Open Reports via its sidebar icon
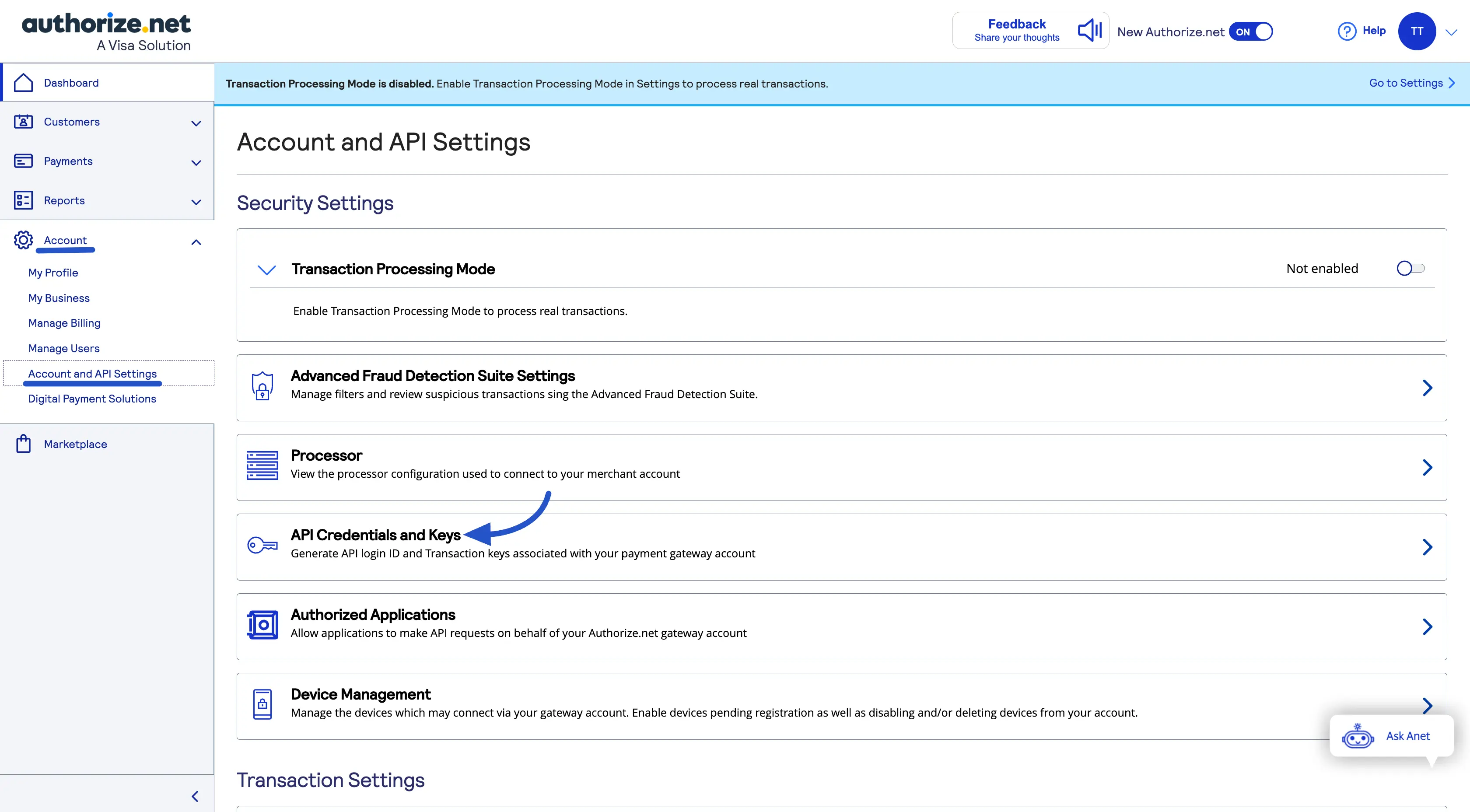 click(23, 200)
